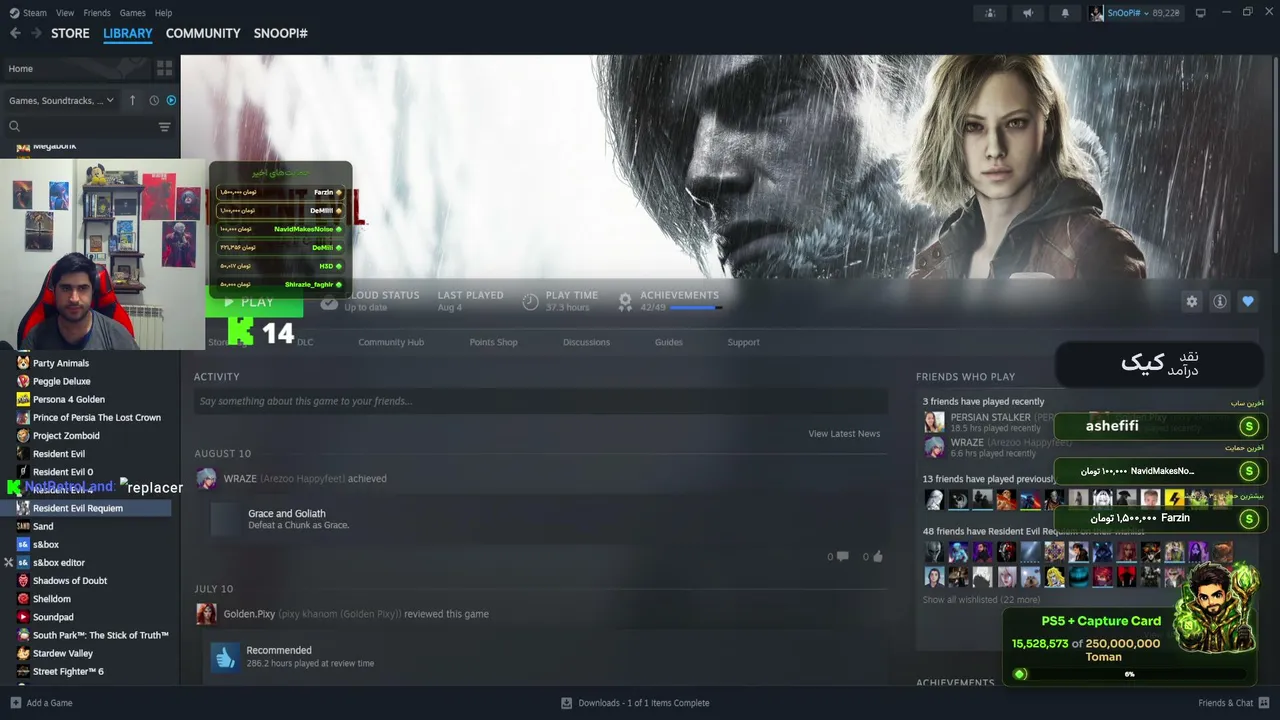
Task: Toggle the ready-to-play filter icon
Action: point(171,100)
